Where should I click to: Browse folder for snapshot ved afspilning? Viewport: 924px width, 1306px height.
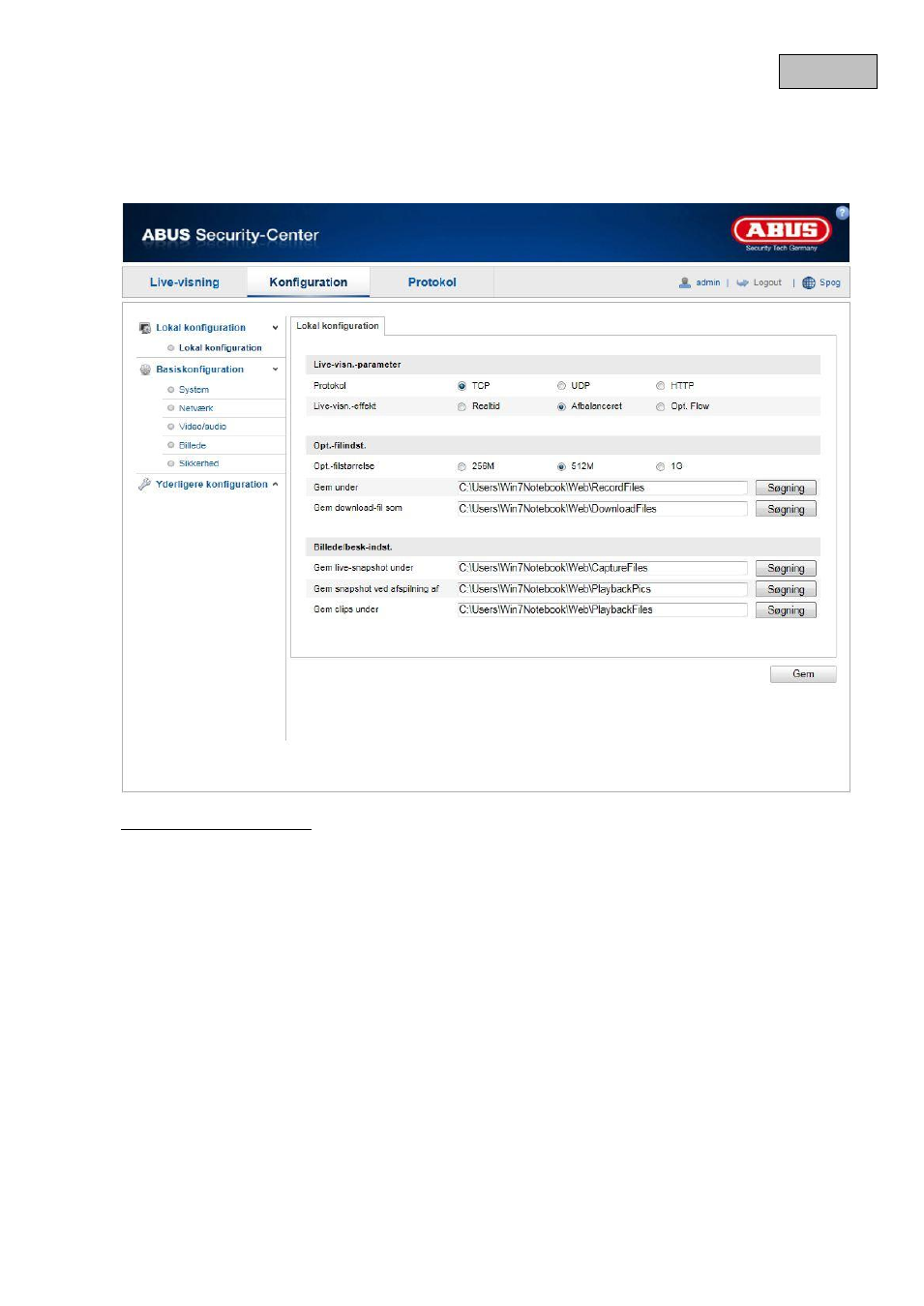coord(786,589)
